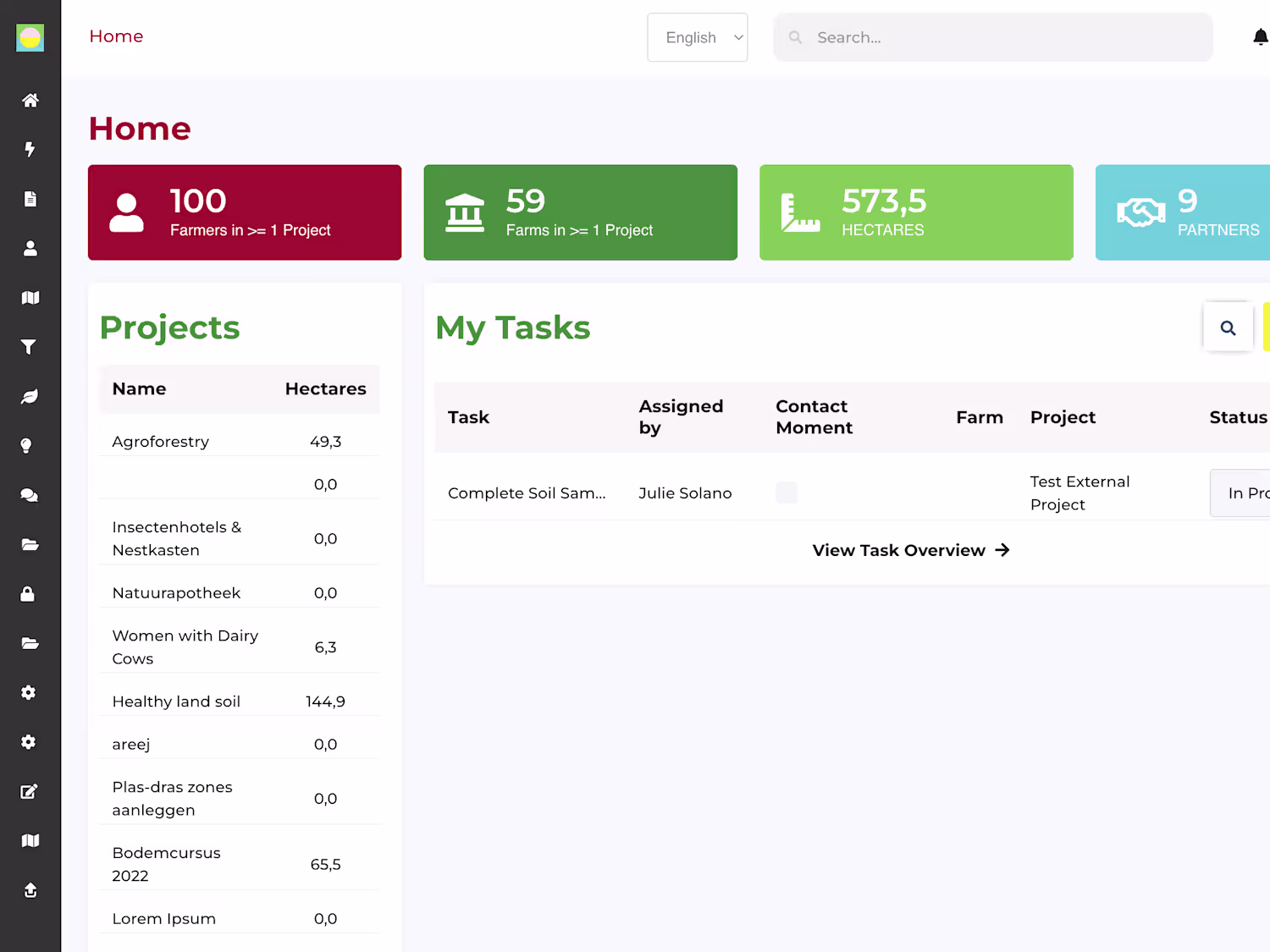Click the My Tasks search button

tap(1228, 327)
